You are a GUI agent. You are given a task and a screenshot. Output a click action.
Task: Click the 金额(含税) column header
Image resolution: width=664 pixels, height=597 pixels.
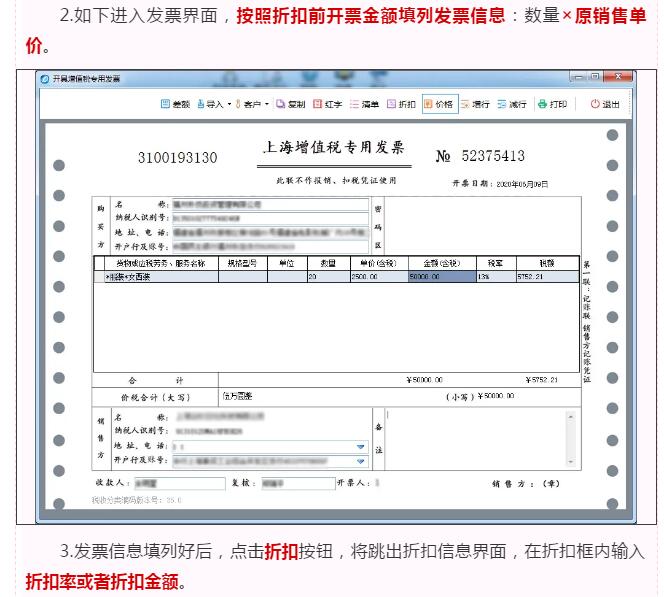tap(442, 263)
